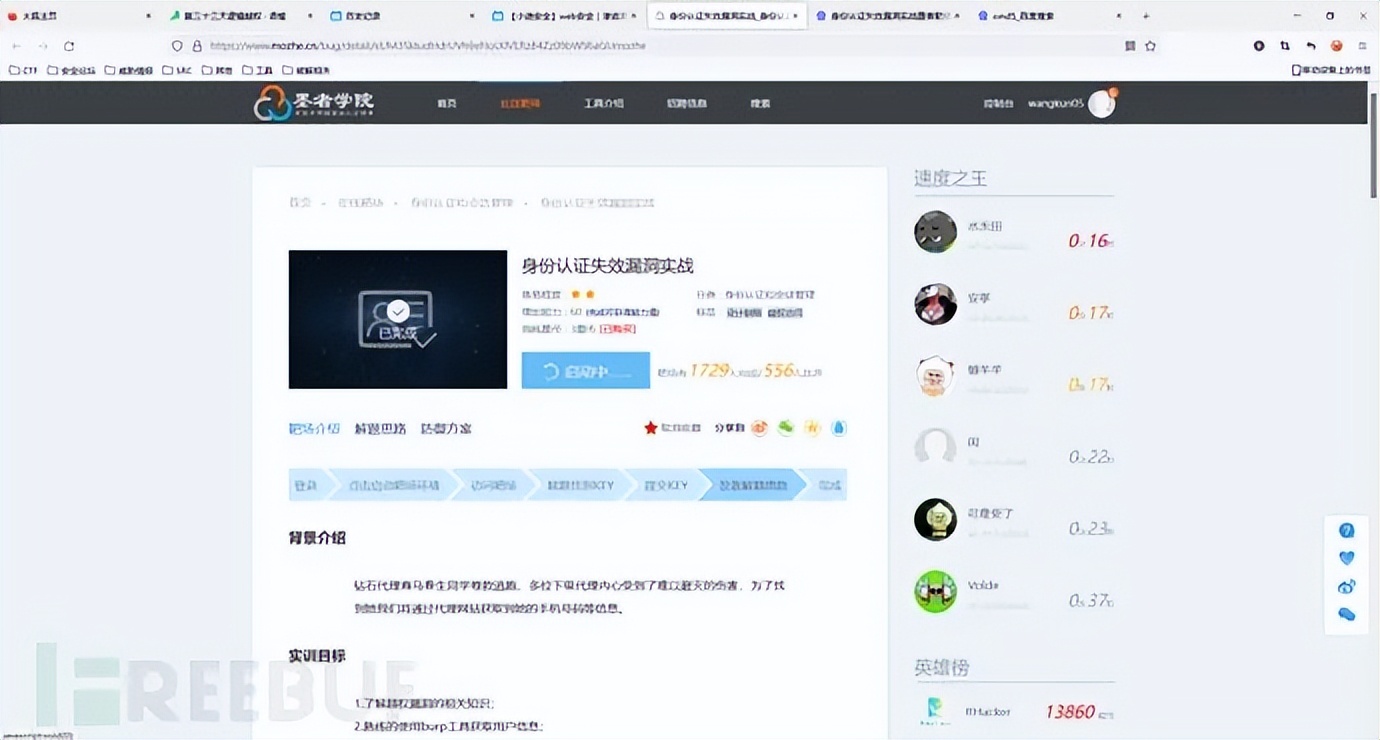The image size is (1380, 740).
Task: Toggle bookmark star in the address bar
Action: tap(1151, 45)
